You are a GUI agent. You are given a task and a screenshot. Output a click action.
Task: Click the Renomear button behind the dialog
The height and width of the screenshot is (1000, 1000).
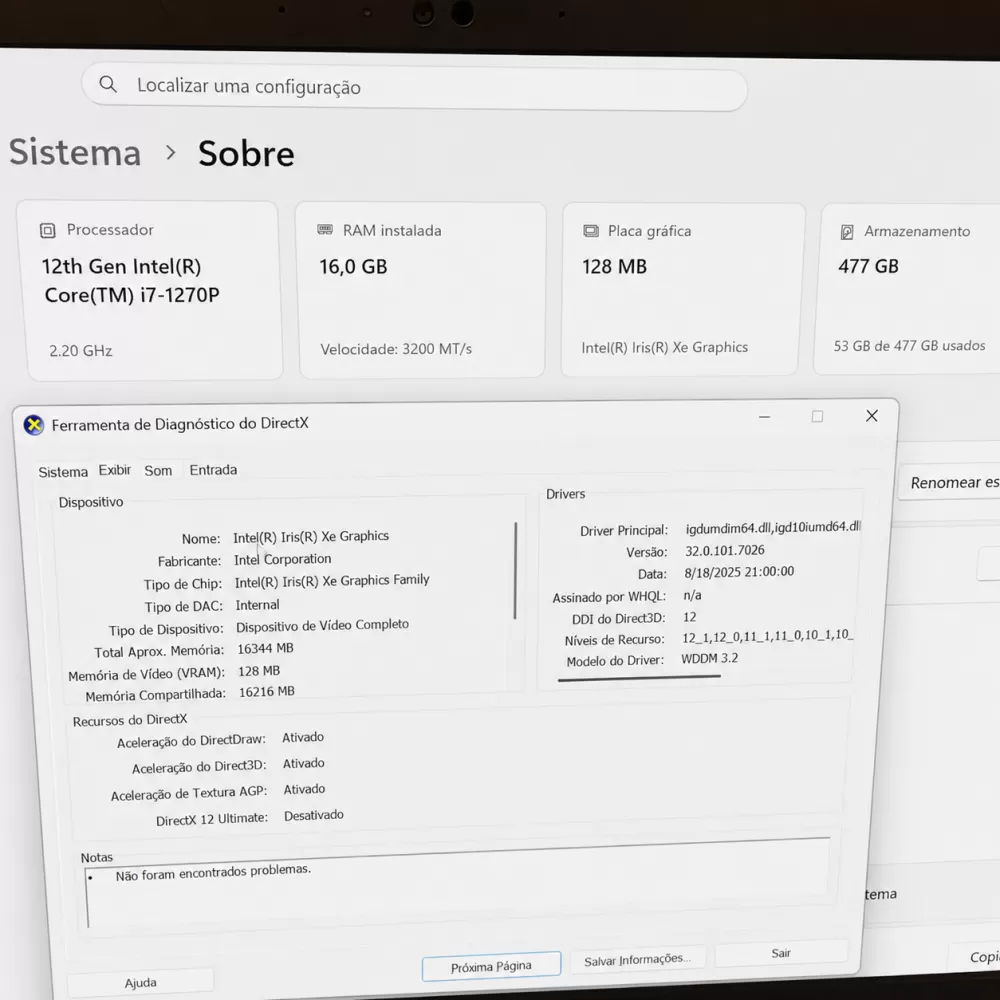[x=950, y=483]
